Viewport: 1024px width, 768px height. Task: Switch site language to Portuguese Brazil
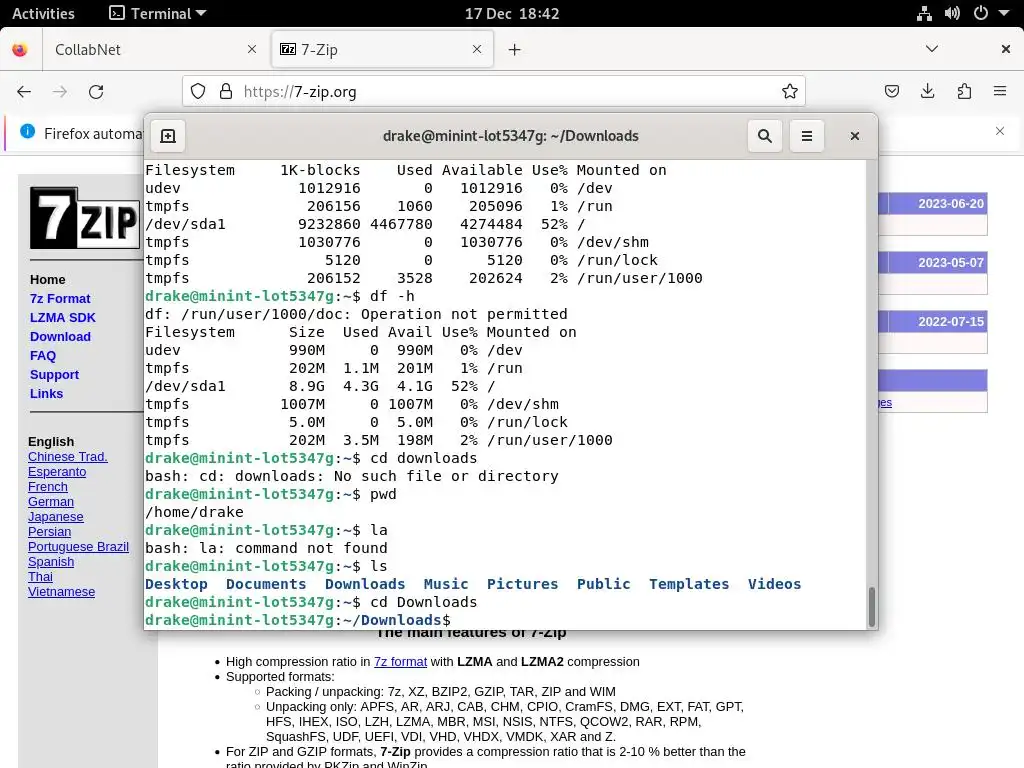click(78, 547)
